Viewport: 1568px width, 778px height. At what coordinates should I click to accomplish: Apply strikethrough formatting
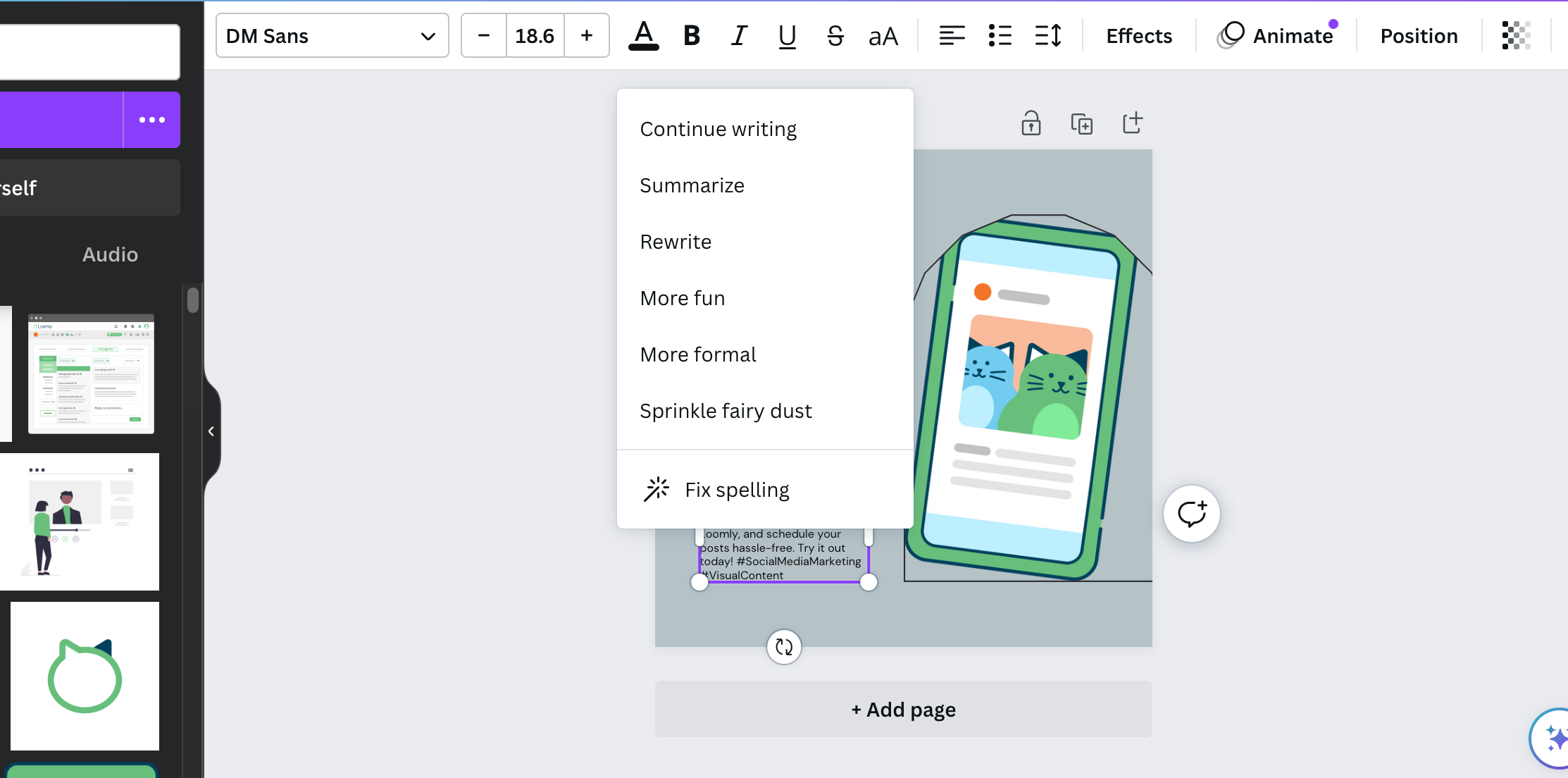click(834, 35)
